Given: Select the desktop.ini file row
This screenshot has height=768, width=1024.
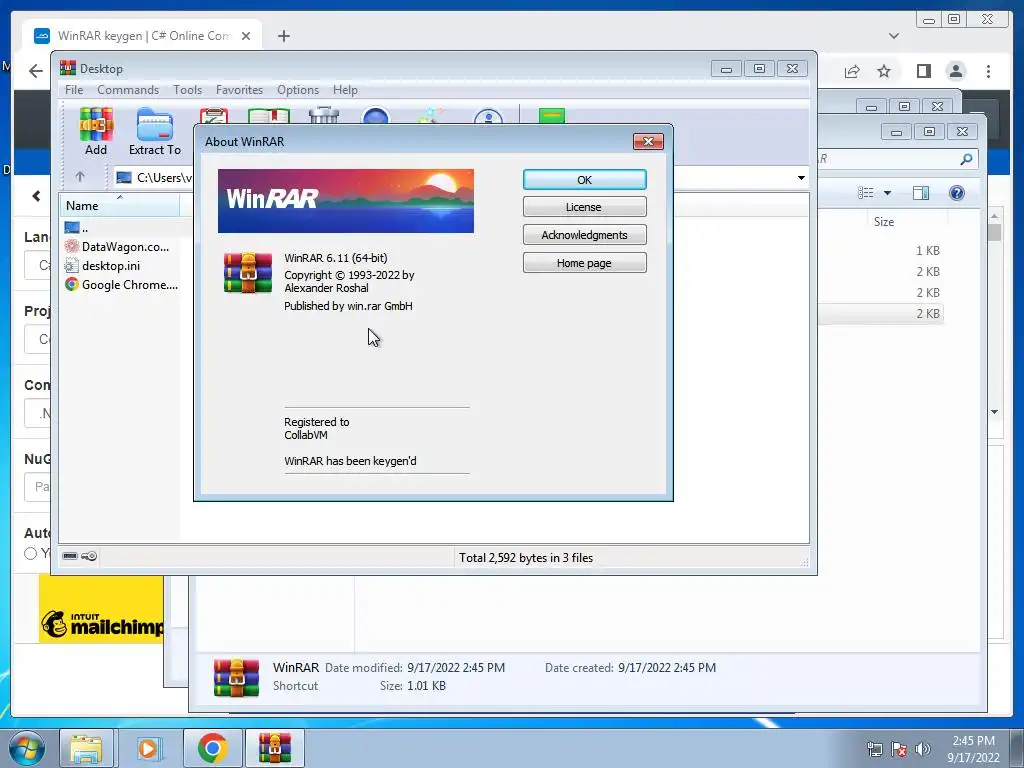Looking at the screenshot, I should (103, 266).
